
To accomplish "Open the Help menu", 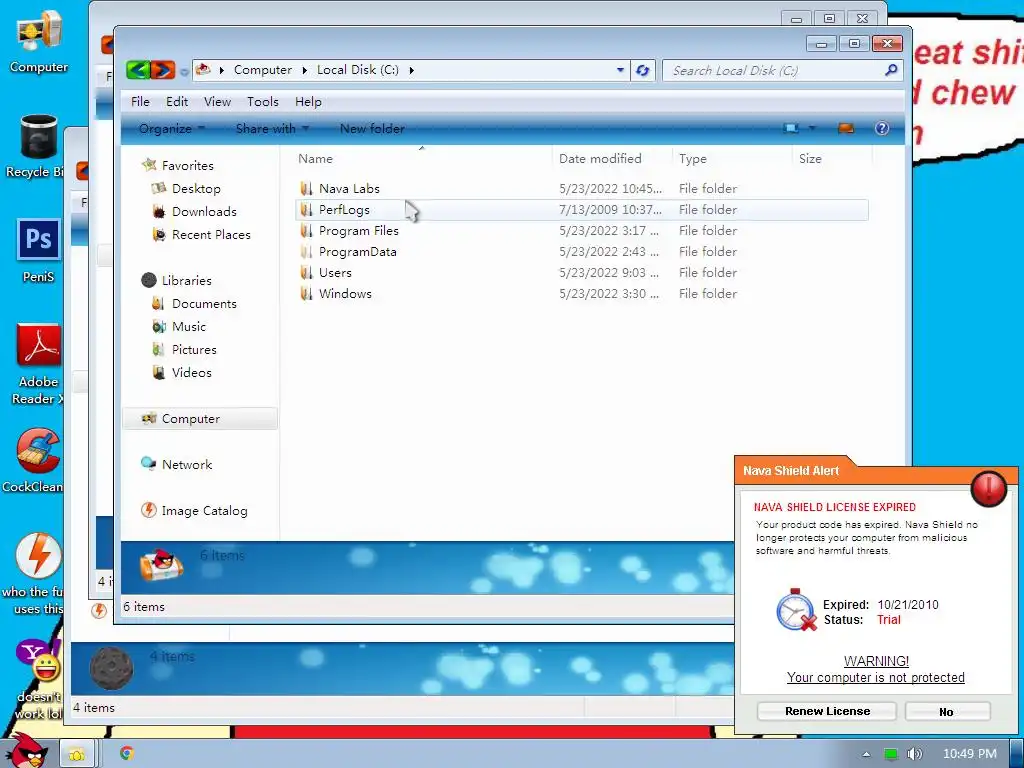I will pos(308,102).
